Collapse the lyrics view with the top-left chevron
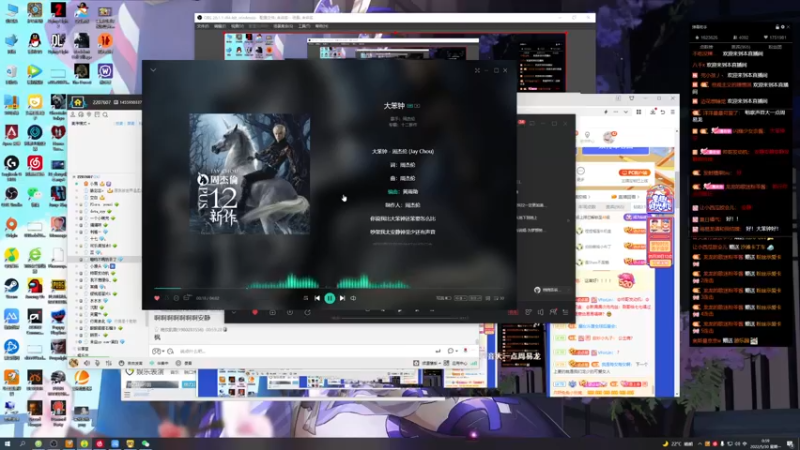800x450 pixels. coord(153,70)
